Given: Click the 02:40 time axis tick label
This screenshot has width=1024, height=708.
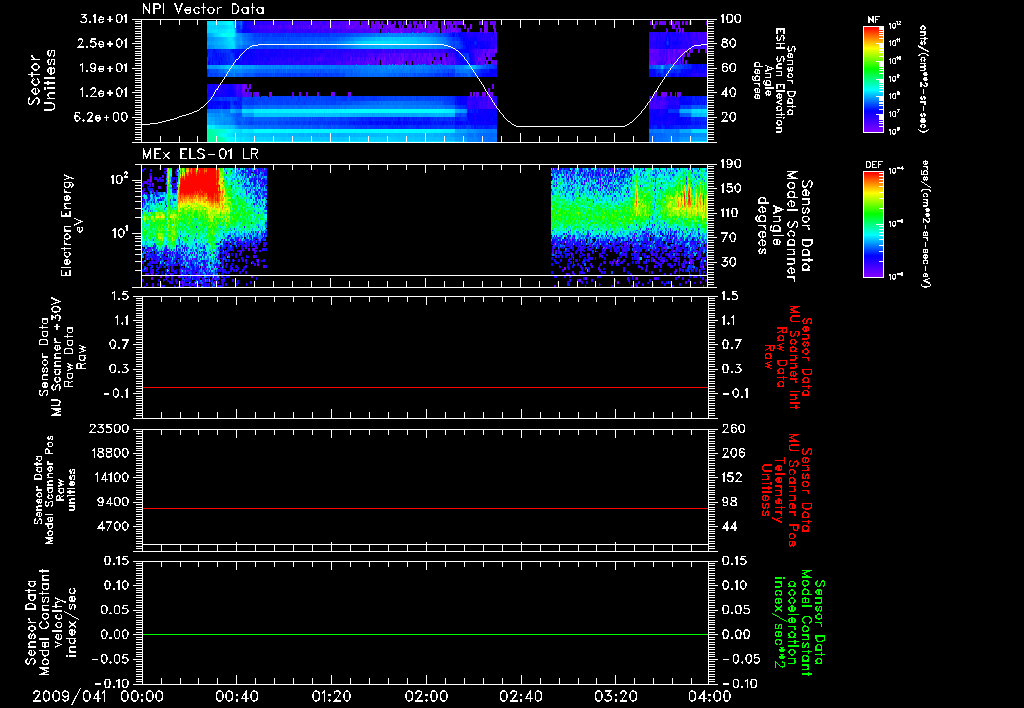Looking at the screenshot, I should pyautogui.click(x=520, y=697).
